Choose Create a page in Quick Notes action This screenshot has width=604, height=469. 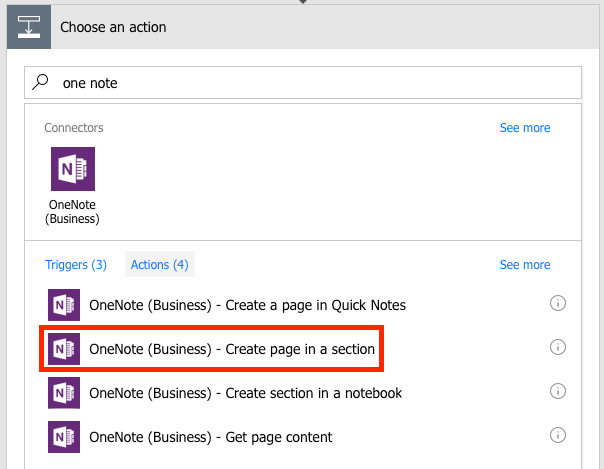pyautogui.click(x=247, y=305)
